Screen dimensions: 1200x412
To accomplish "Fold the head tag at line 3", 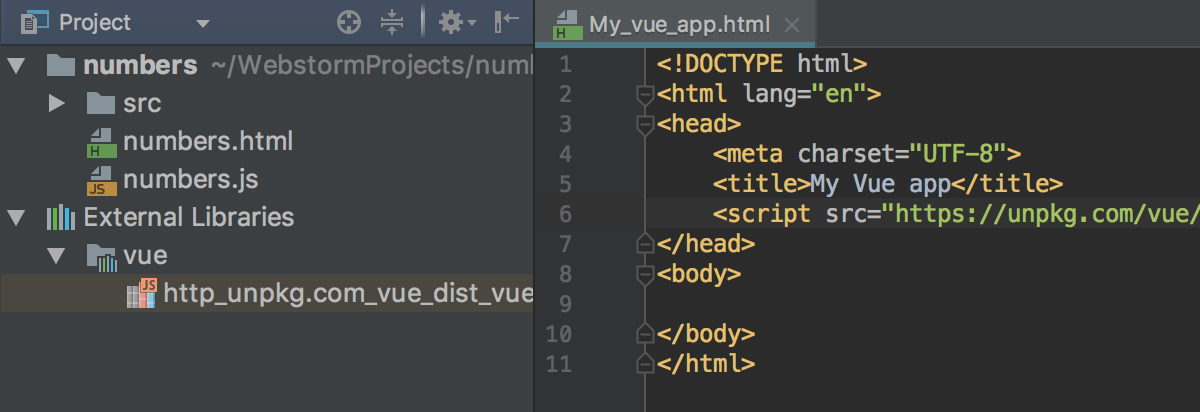I will [645, 125].
